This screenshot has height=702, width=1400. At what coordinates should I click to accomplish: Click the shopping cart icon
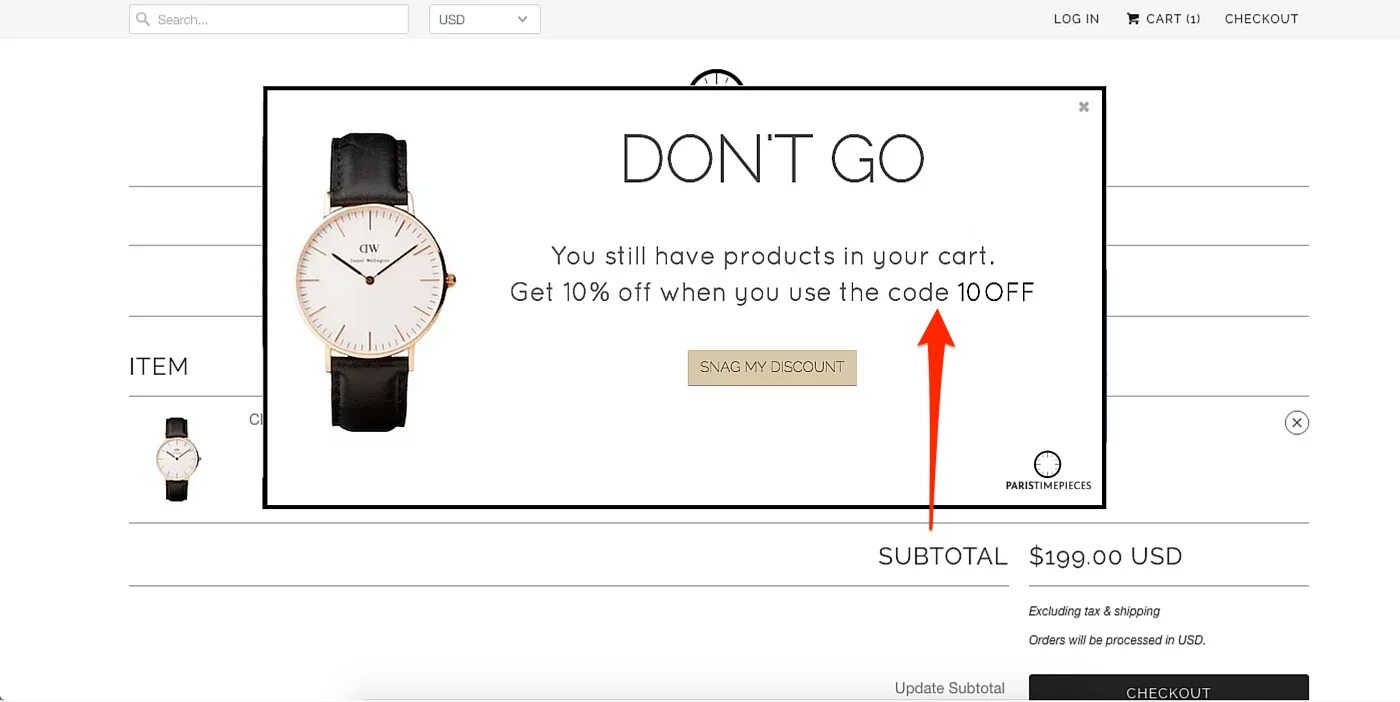click(x=1133, y=19)
